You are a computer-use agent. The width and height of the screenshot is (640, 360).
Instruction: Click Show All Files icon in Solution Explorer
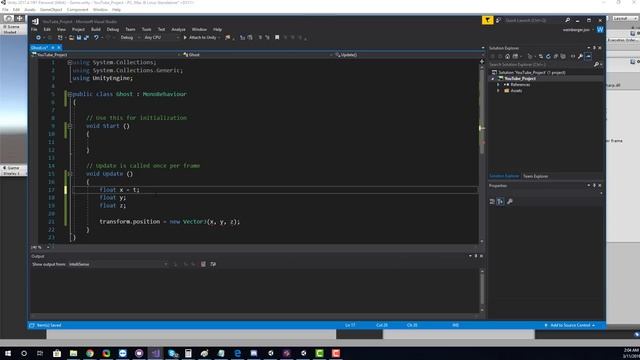click(563, 56)
